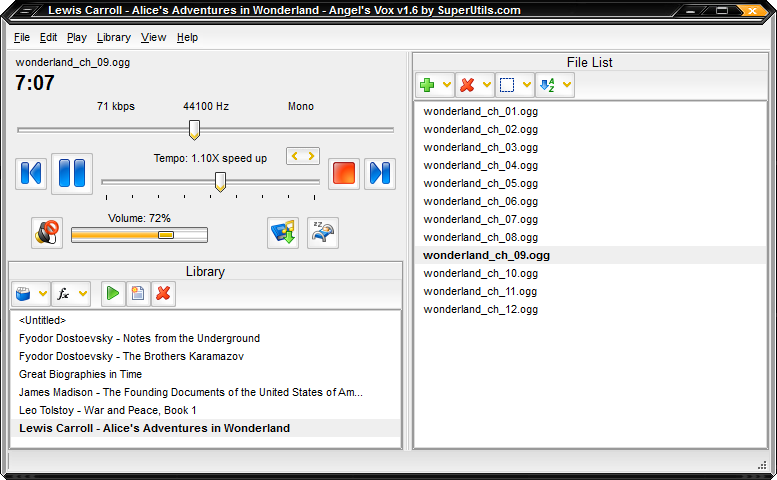Click the sleep timer icon
Screen dimensions: 777x480
point(323,233)
